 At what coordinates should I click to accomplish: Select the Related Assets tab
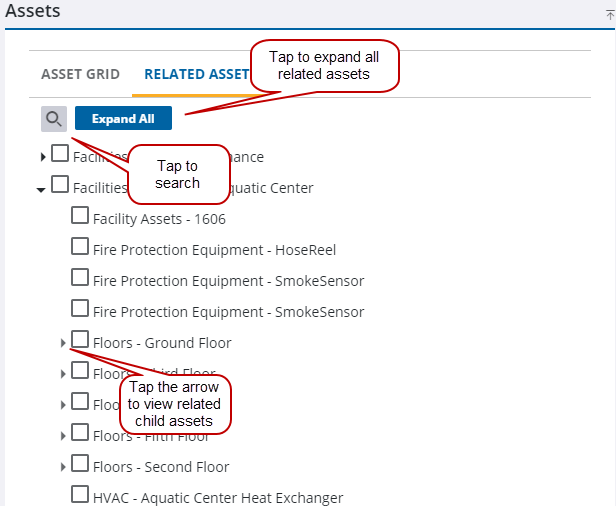click(x=196, y=74)
